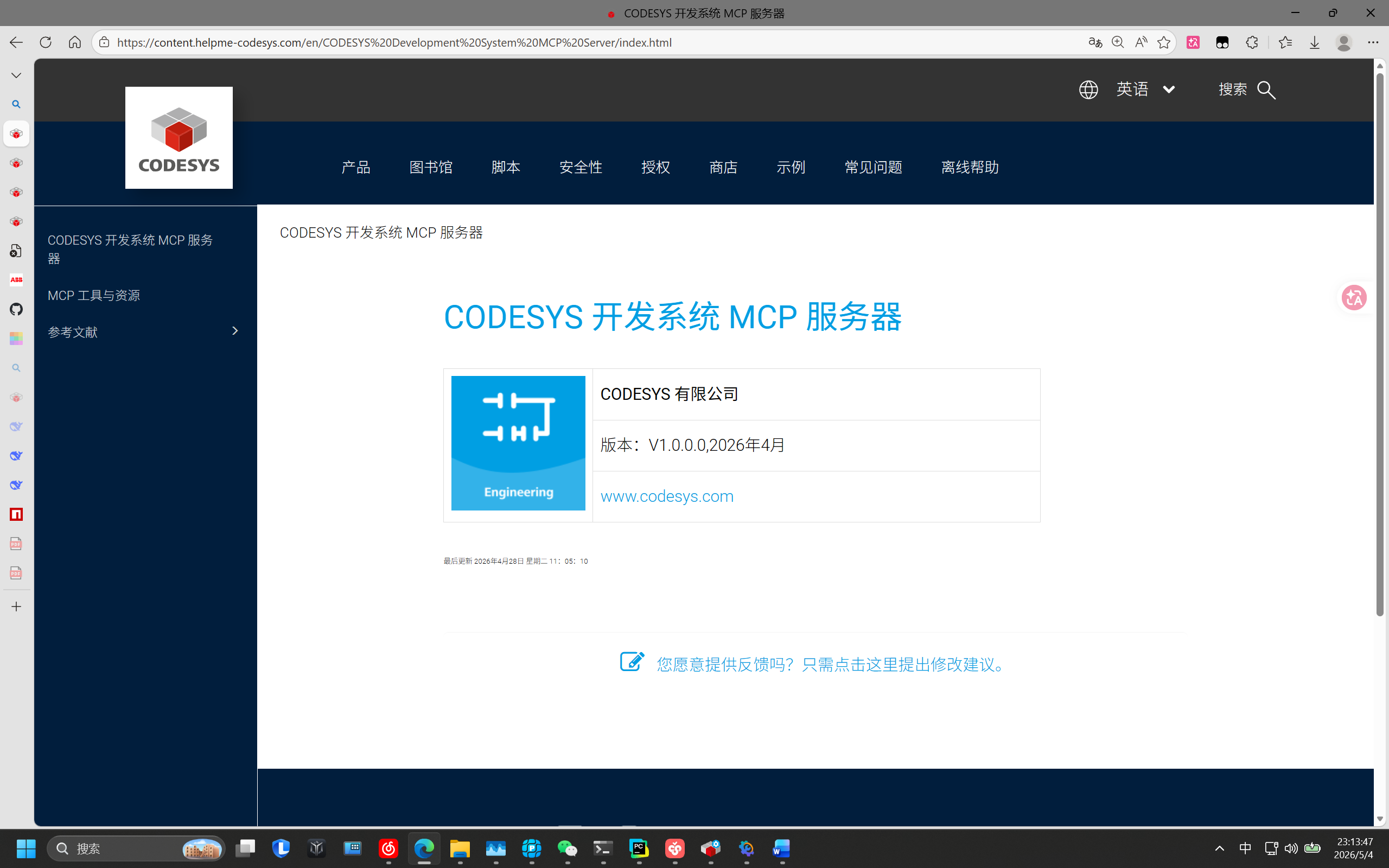Switch to the ABB vertical tab

(x=16, y=280)
